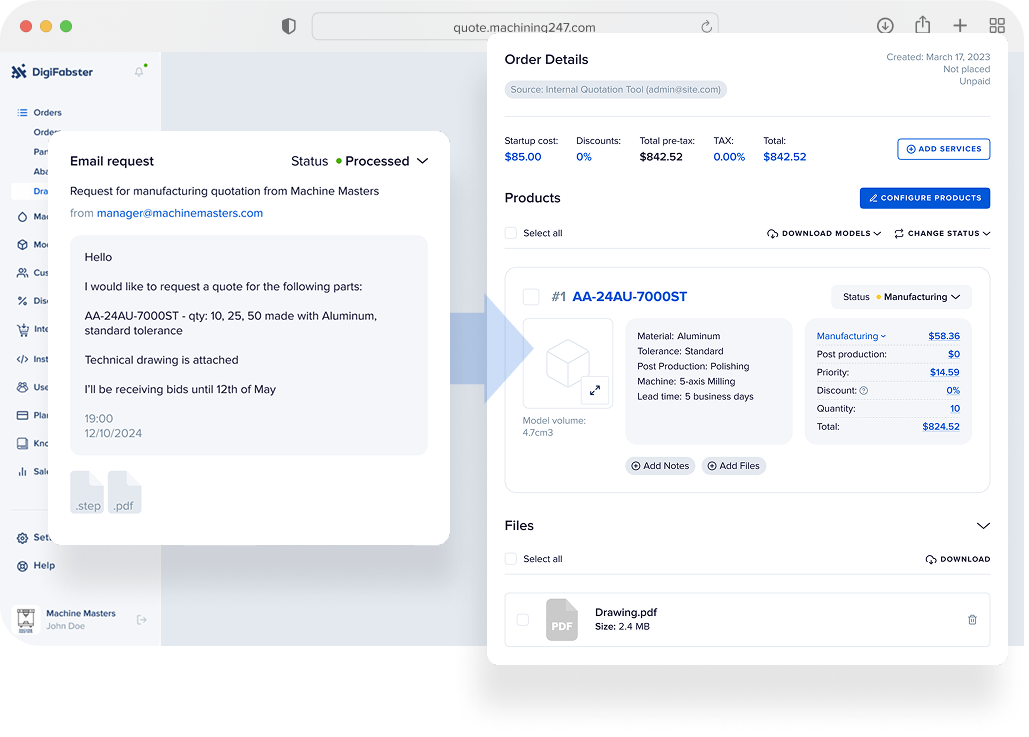Open Manufacturing price dropdown in cost panel
The image size is (1029, 737).
(850, 336)
